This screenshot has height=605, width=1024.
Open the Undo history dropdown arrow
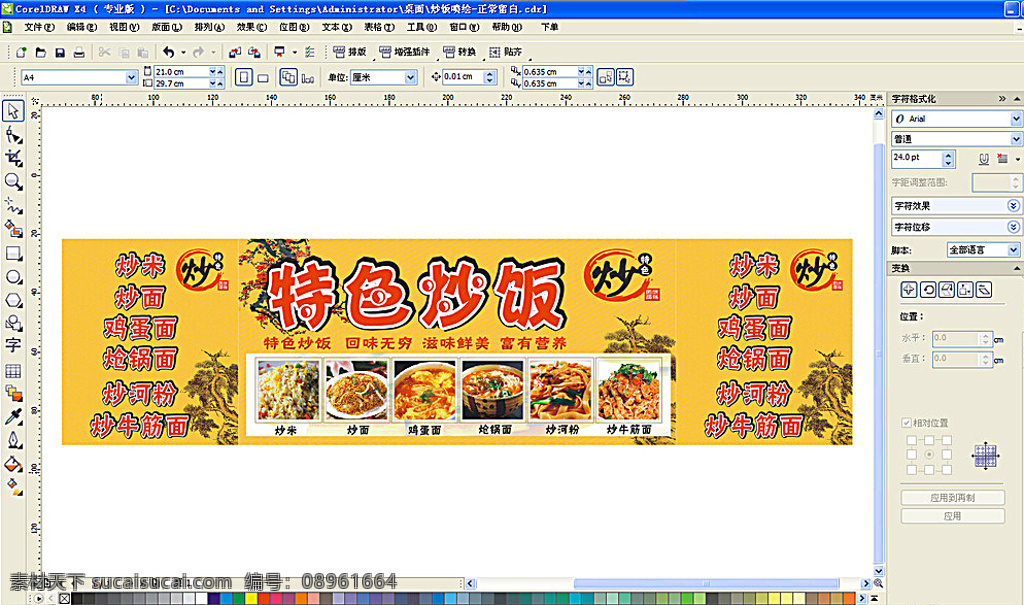[x=183, y=52]
